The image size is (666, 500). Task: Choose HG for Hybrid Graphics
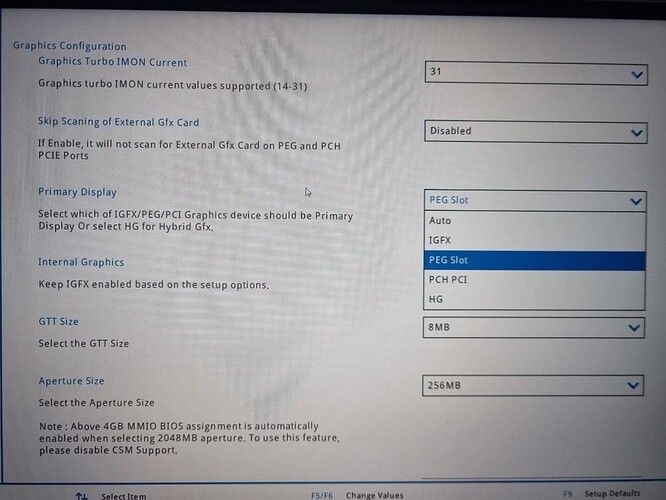(436, 299)
